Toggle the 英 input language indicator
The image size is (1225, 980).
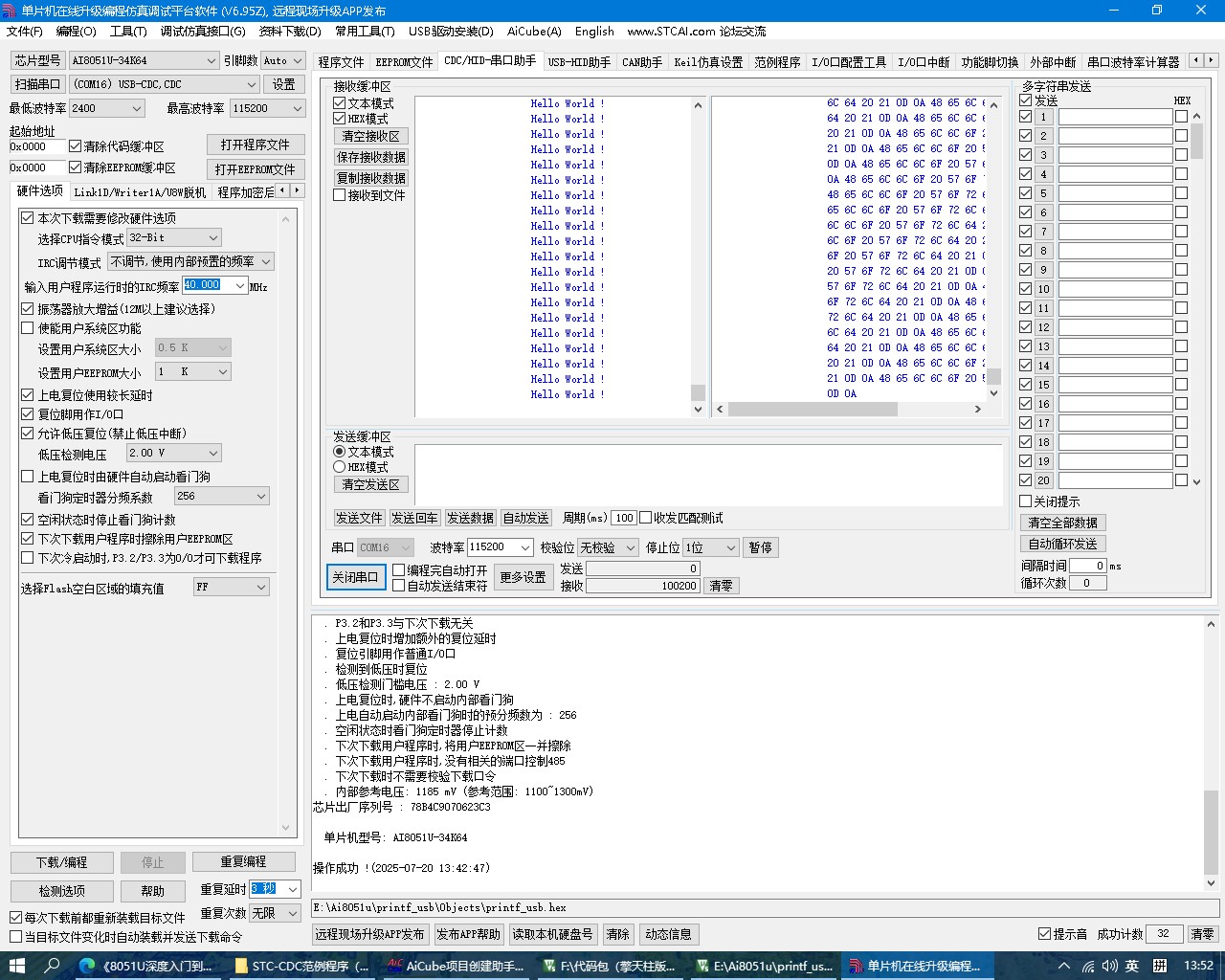click(x=1132, y=966)
